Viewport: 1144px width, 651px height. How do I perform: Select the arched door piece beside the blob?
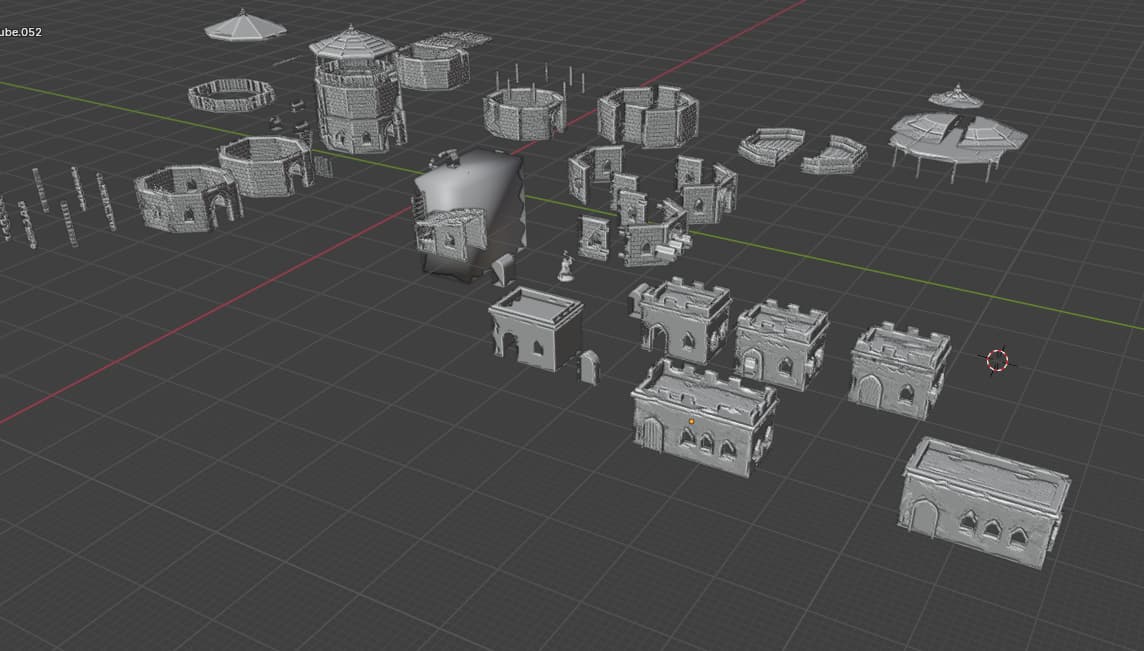coord(504,269)
